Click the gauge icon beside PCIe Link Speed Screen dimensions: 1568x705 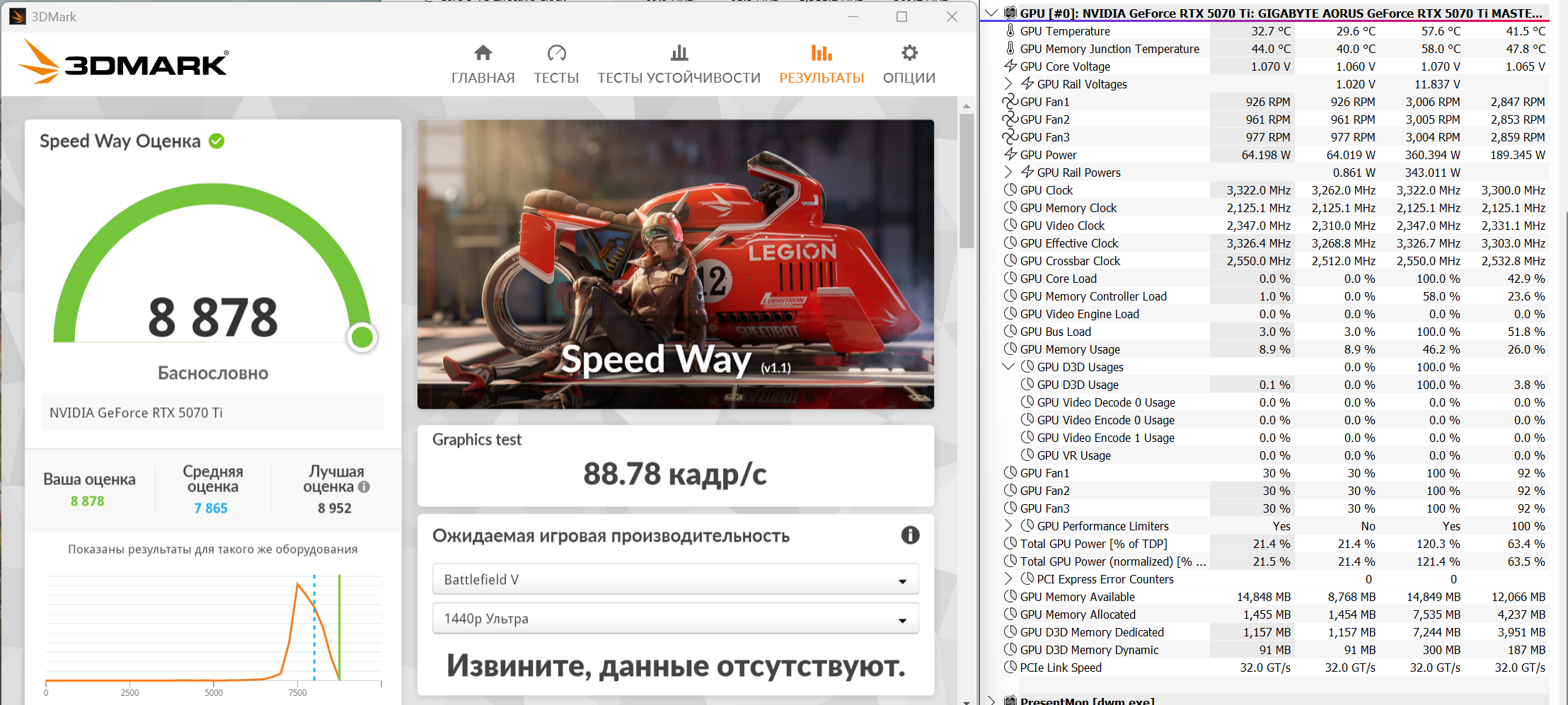click(x=1010, y=667)
